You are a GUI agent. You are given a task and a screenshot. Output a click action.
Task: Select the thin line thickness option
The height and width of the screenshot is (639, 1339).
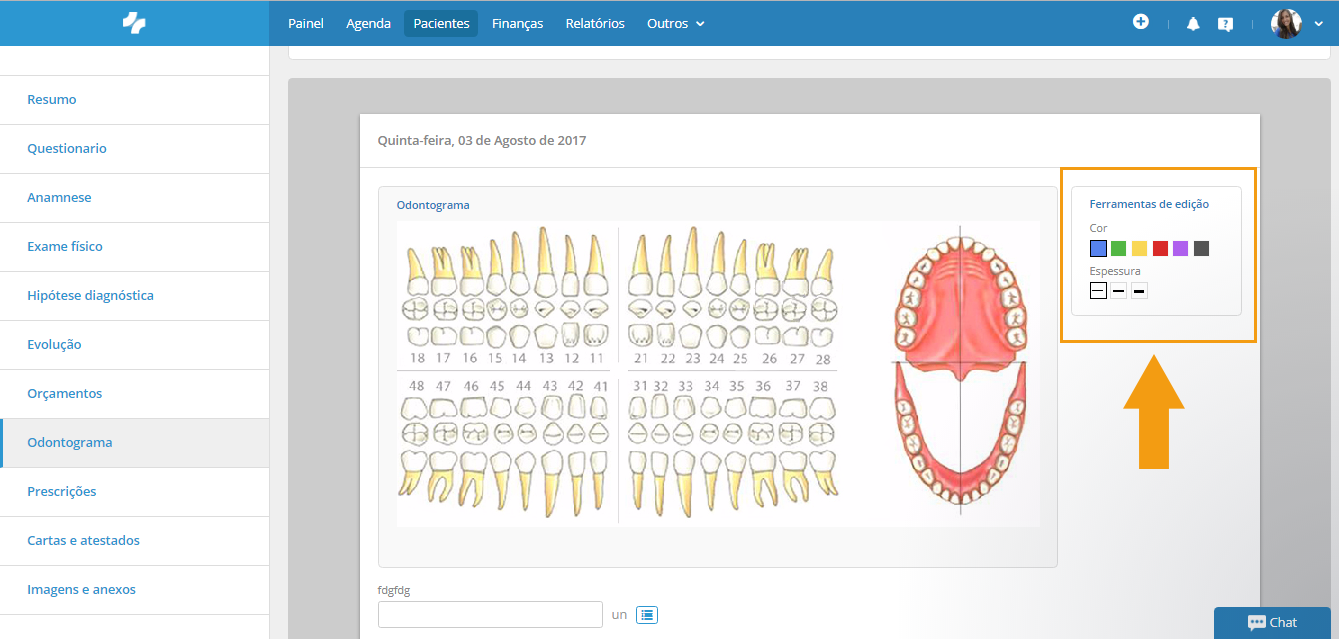1098,291
